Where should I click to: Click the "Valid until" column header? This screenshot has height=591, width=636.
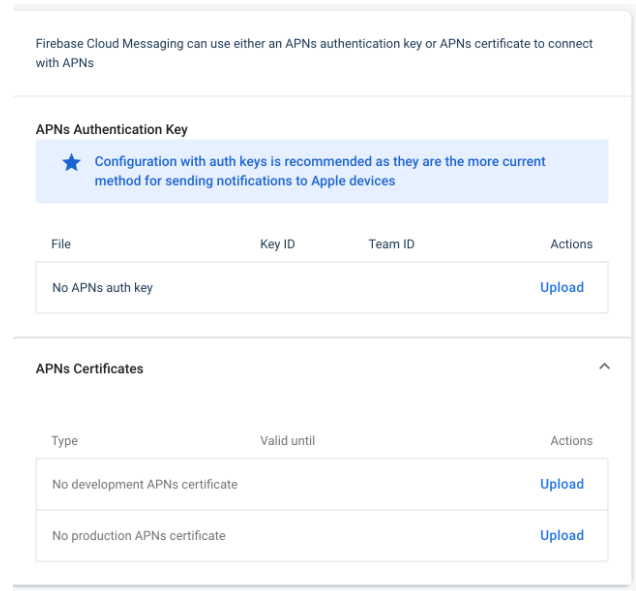(287, 441)
